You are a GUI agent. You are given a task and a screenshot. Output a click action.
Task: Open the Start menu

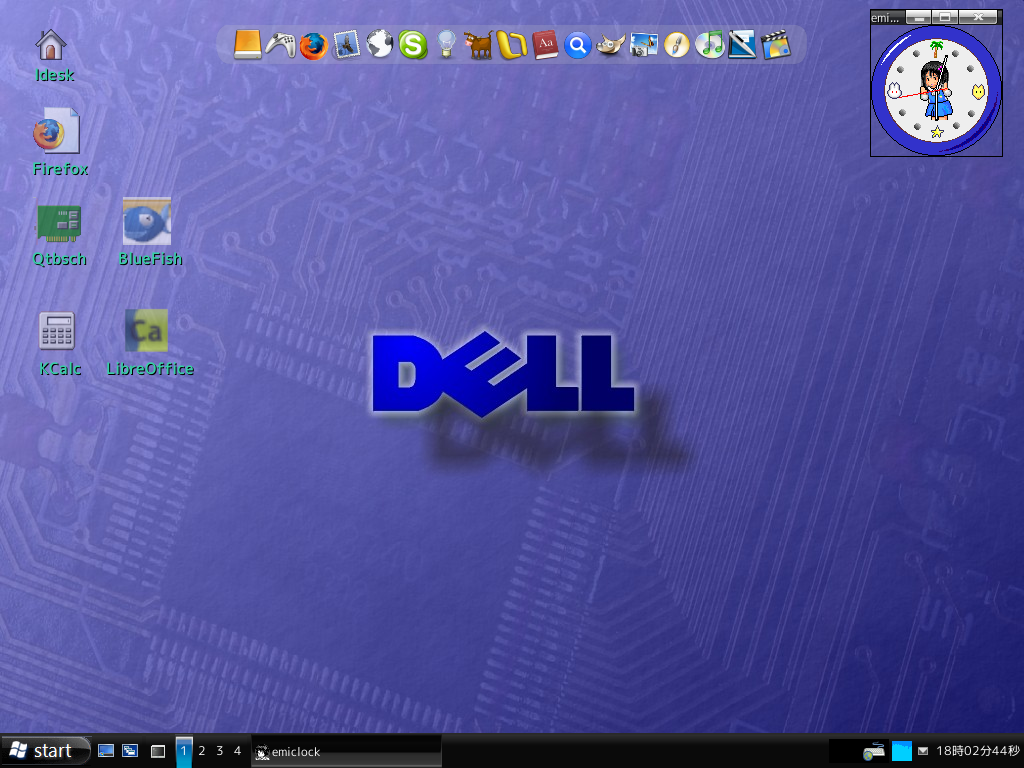pos(45,750)
